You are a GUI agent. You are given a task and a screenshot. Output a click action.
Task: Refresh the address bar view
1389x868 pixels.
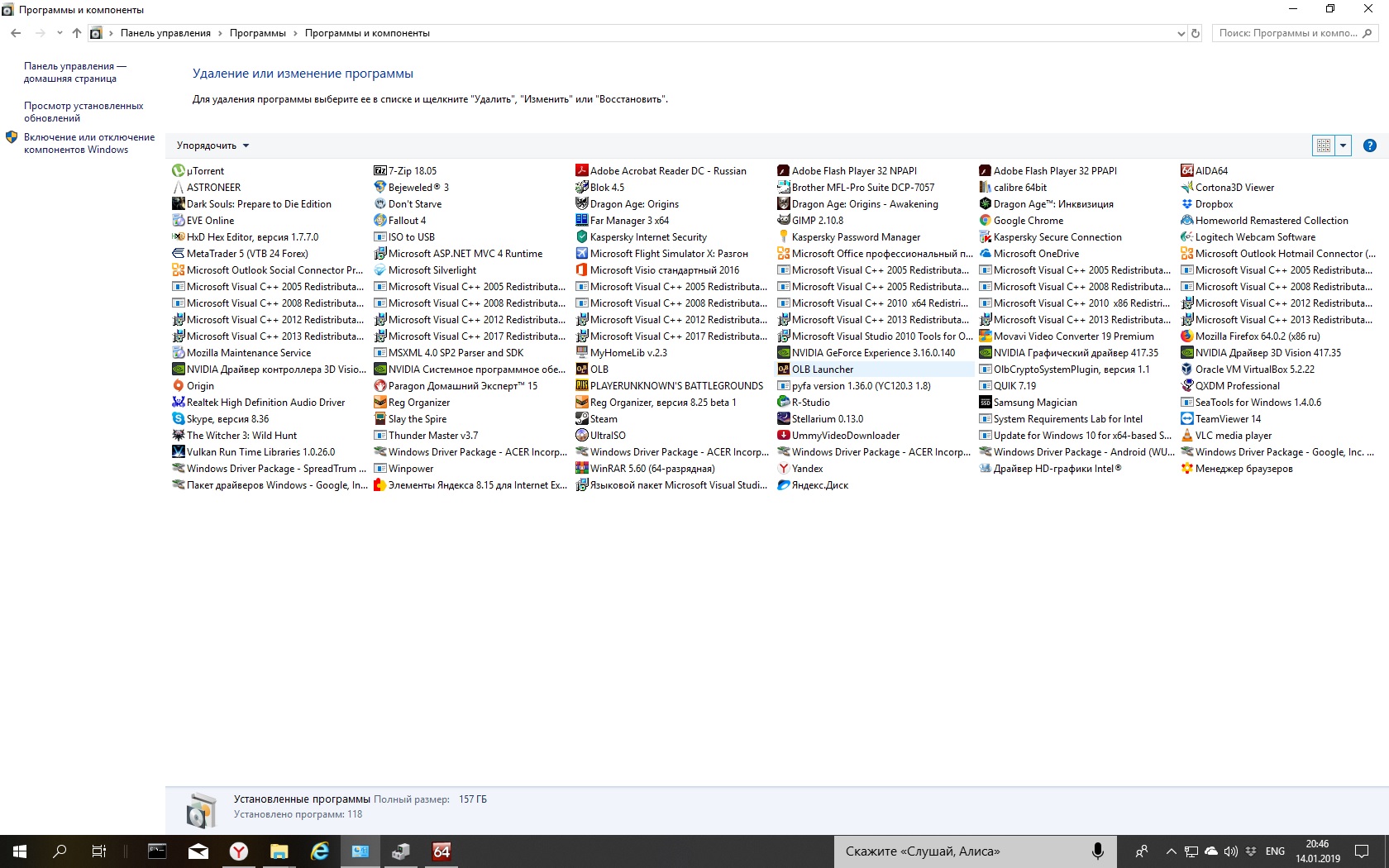click(x=1195, y=34)
